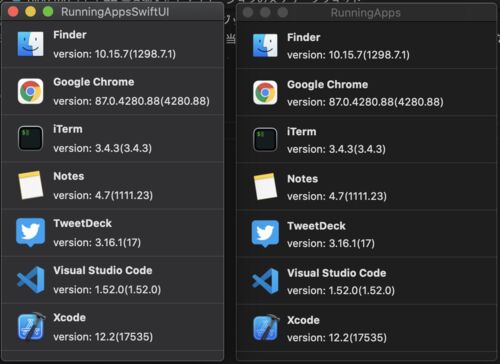Click TweetDeck icon in RunningAppsSwiftUI window
The height and width of the screenshot is (364, 500).
30,232
